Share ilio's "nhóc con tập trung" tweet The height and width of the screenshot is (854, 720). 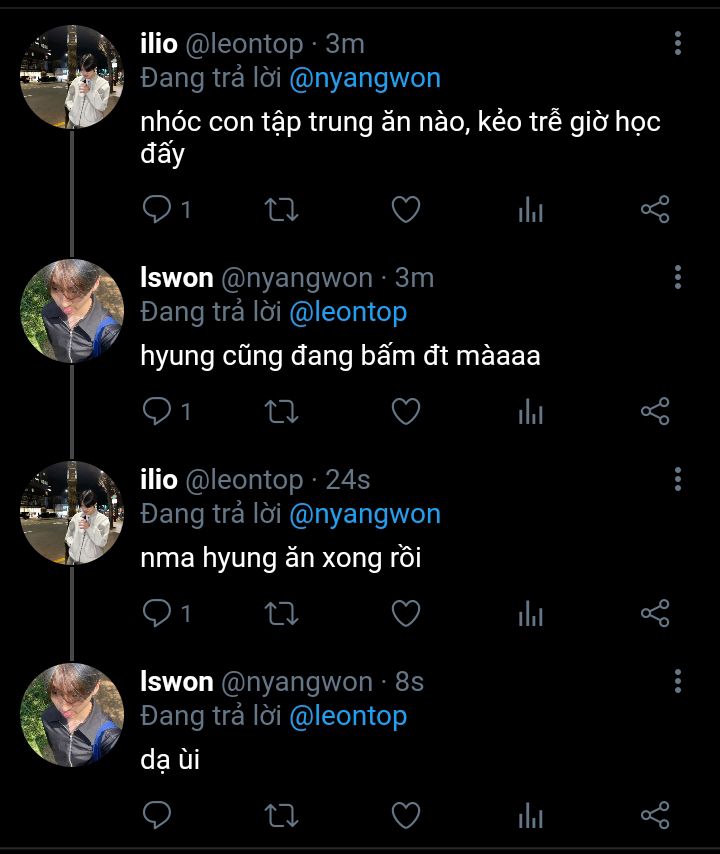click(x=654, y=209)
